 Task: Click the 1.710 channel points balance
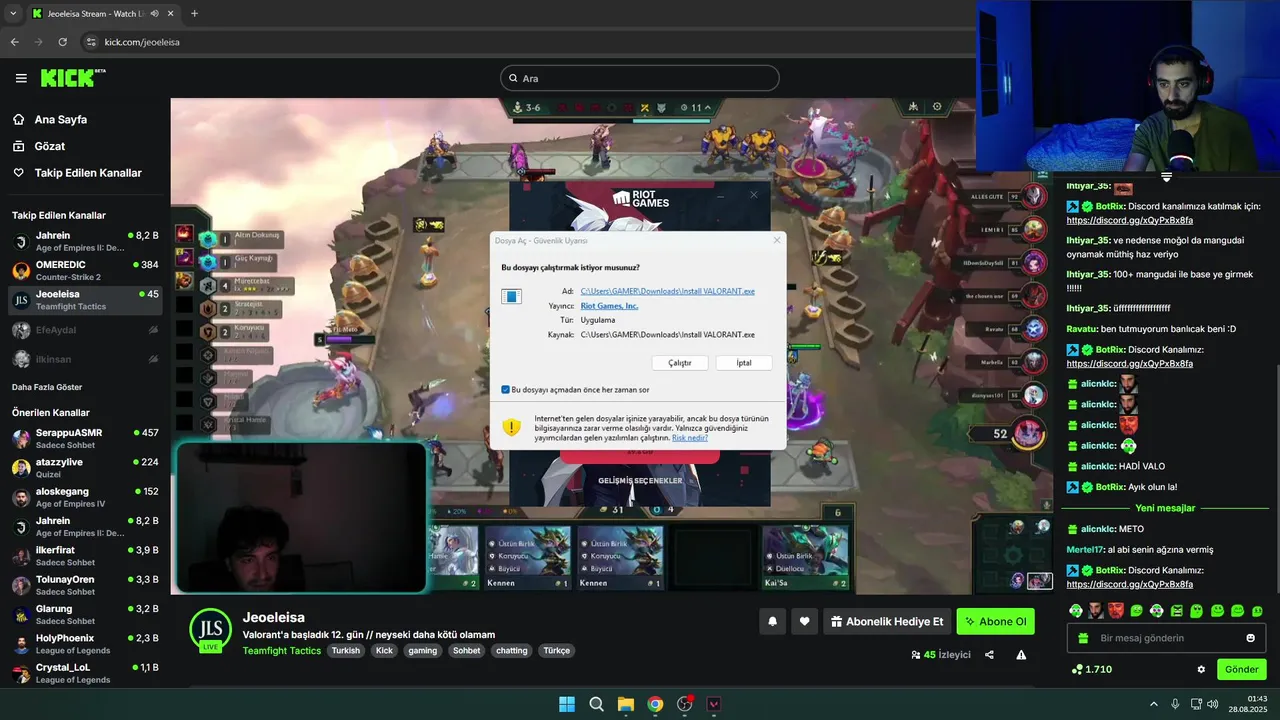coord(1091,669)
